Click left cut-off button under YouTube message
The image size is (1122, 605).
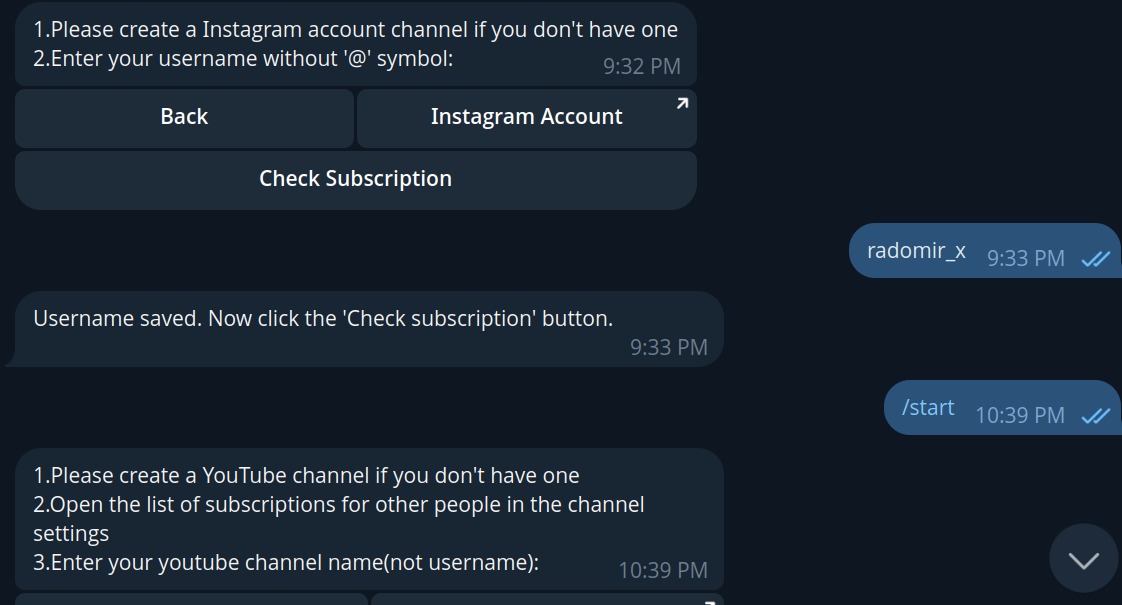(x=191, y=599)
